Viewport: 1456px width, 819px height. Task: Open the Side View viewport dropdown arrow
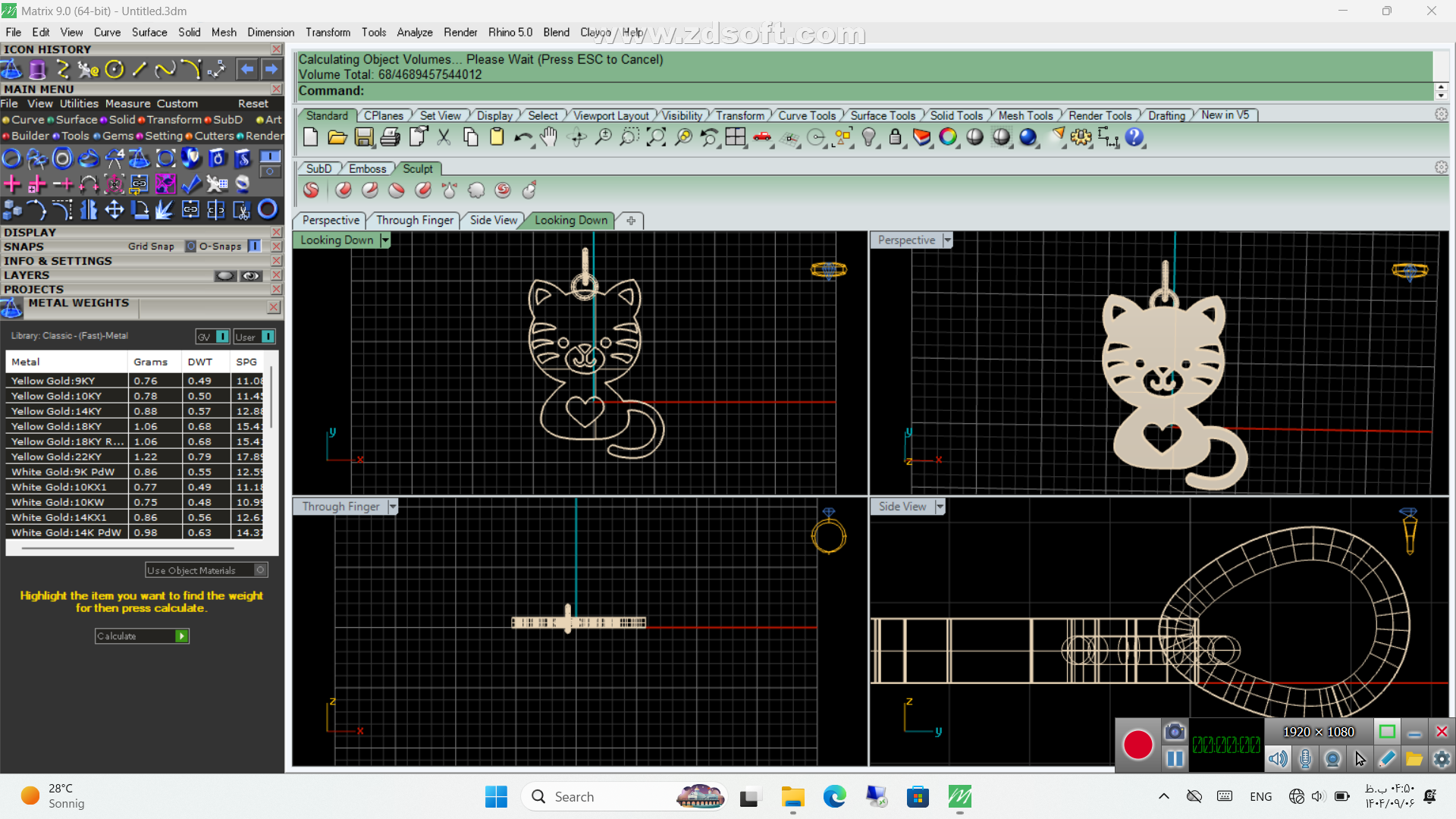(940, 507)
